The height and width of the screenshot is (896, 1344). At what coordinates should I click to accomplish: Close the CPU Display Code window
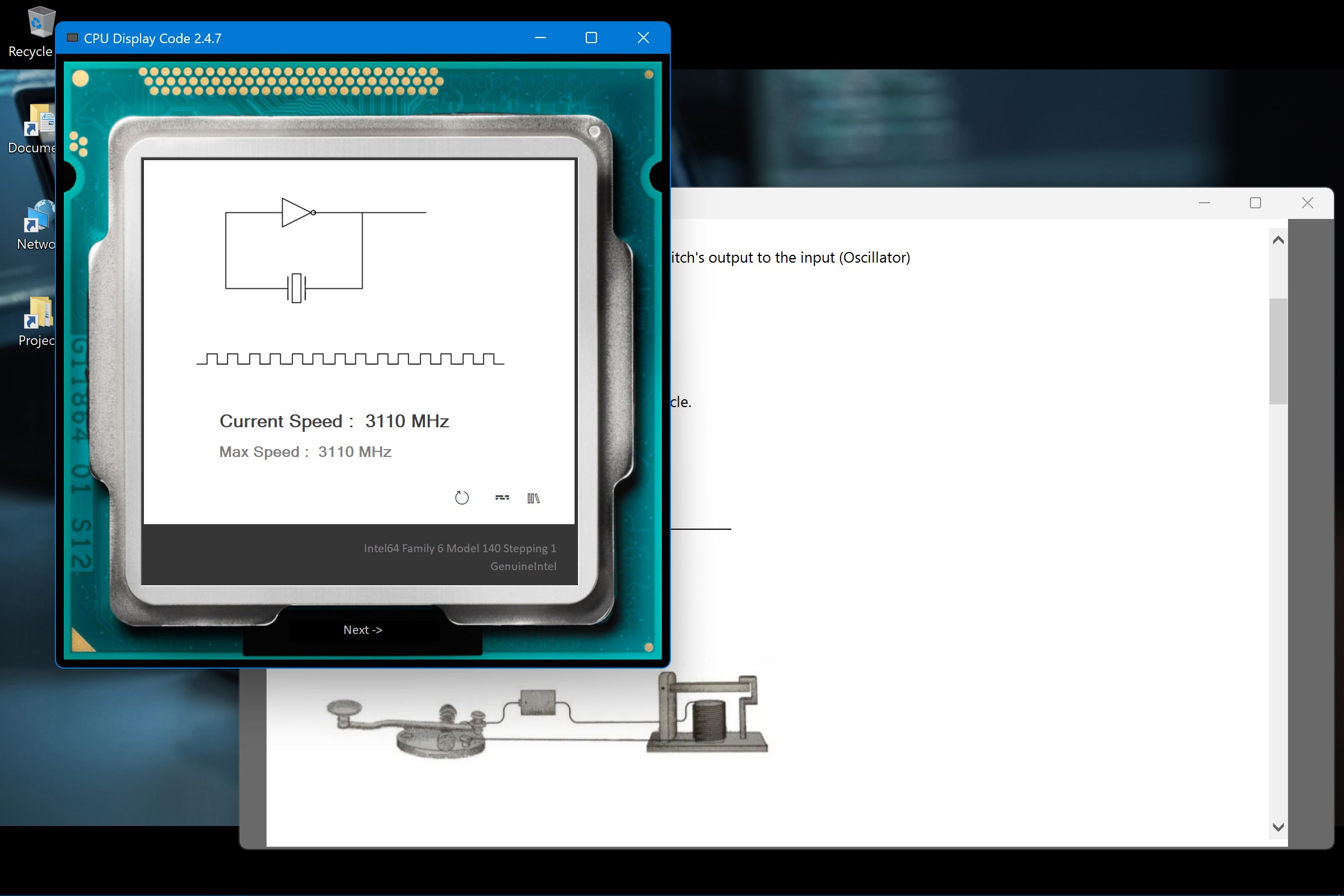(643, 38)
